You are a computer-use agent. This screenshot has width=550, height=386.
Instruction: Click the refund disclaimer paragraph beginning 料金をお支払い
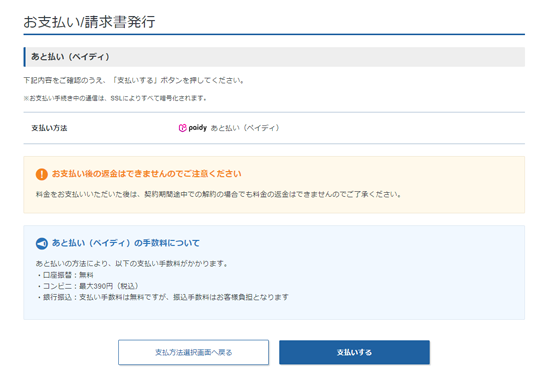click(x=218, y=194)
